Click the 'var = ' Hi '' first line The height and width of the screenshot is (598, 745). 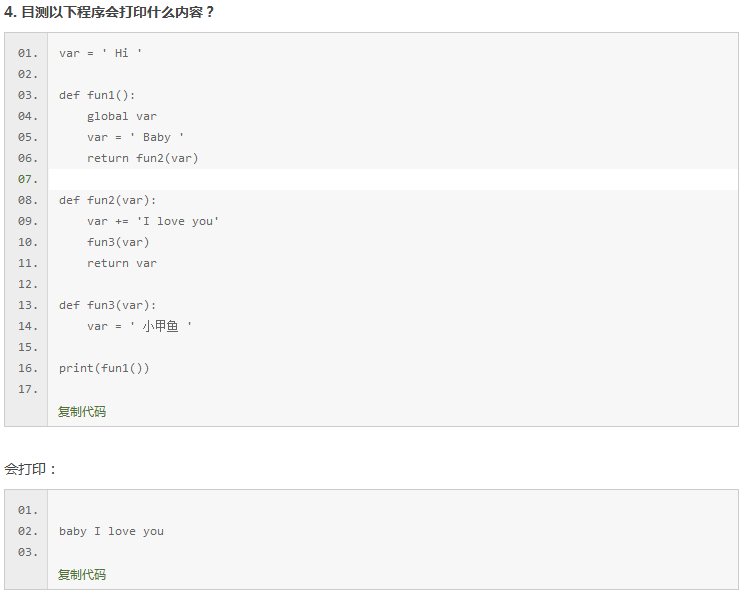(100, 53)
